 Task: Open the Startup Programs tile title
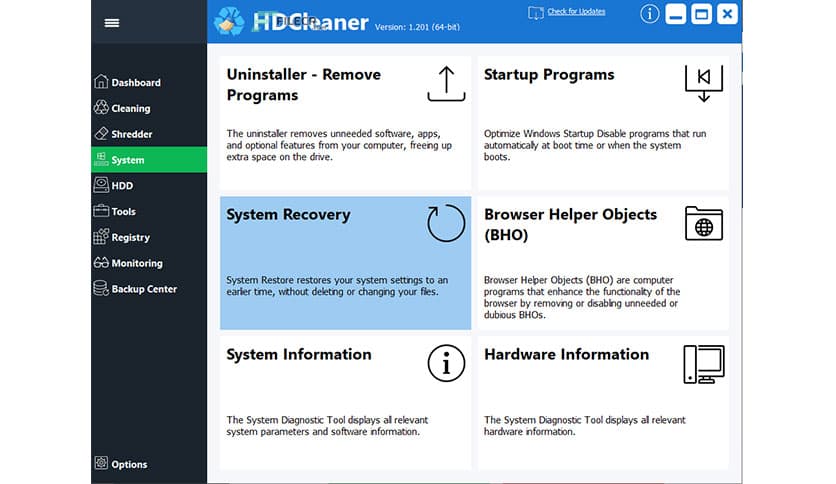(x=549, y=75)
